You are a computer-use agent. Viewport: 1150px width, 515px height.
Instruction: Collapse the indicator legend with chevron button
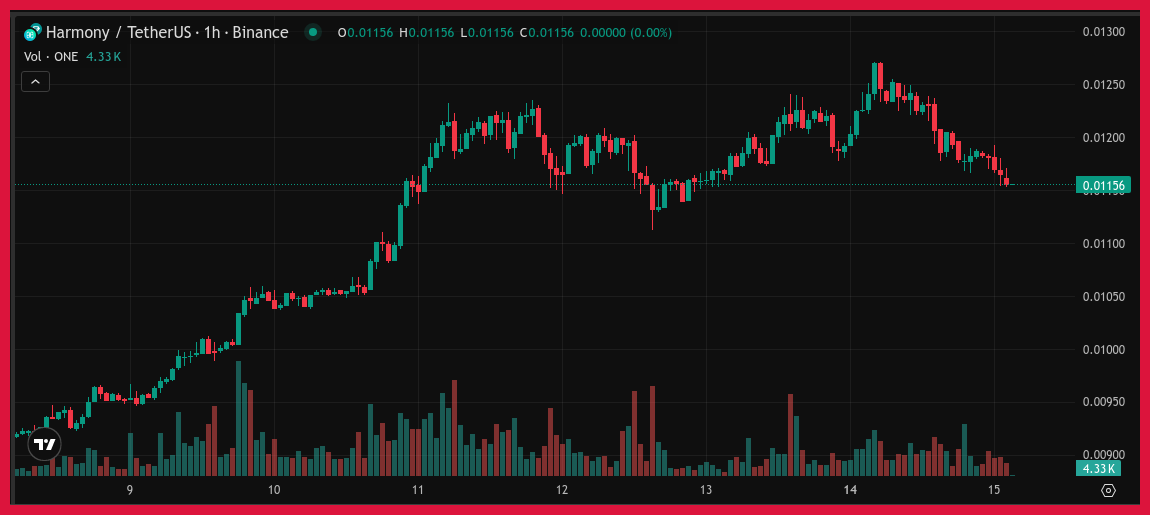(35, 81)
